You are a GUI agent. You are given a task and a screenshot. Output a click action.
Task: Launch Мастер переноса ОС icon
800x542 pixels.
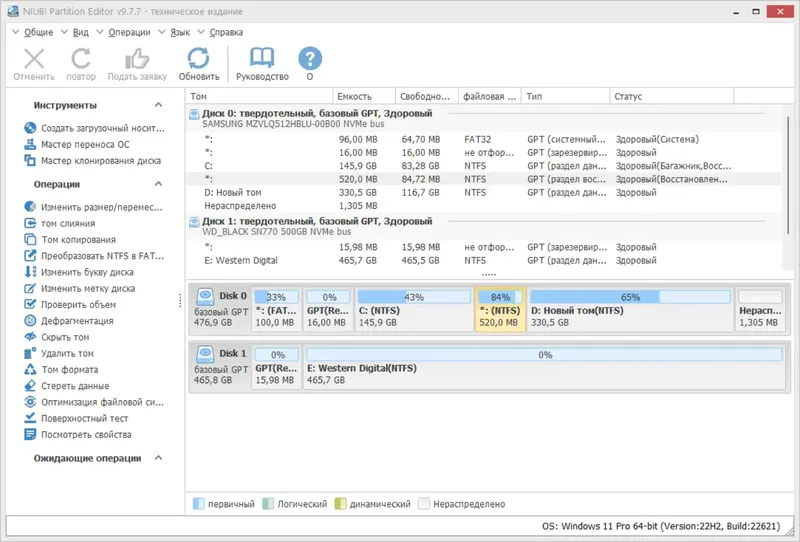click(x=30, y=144)
